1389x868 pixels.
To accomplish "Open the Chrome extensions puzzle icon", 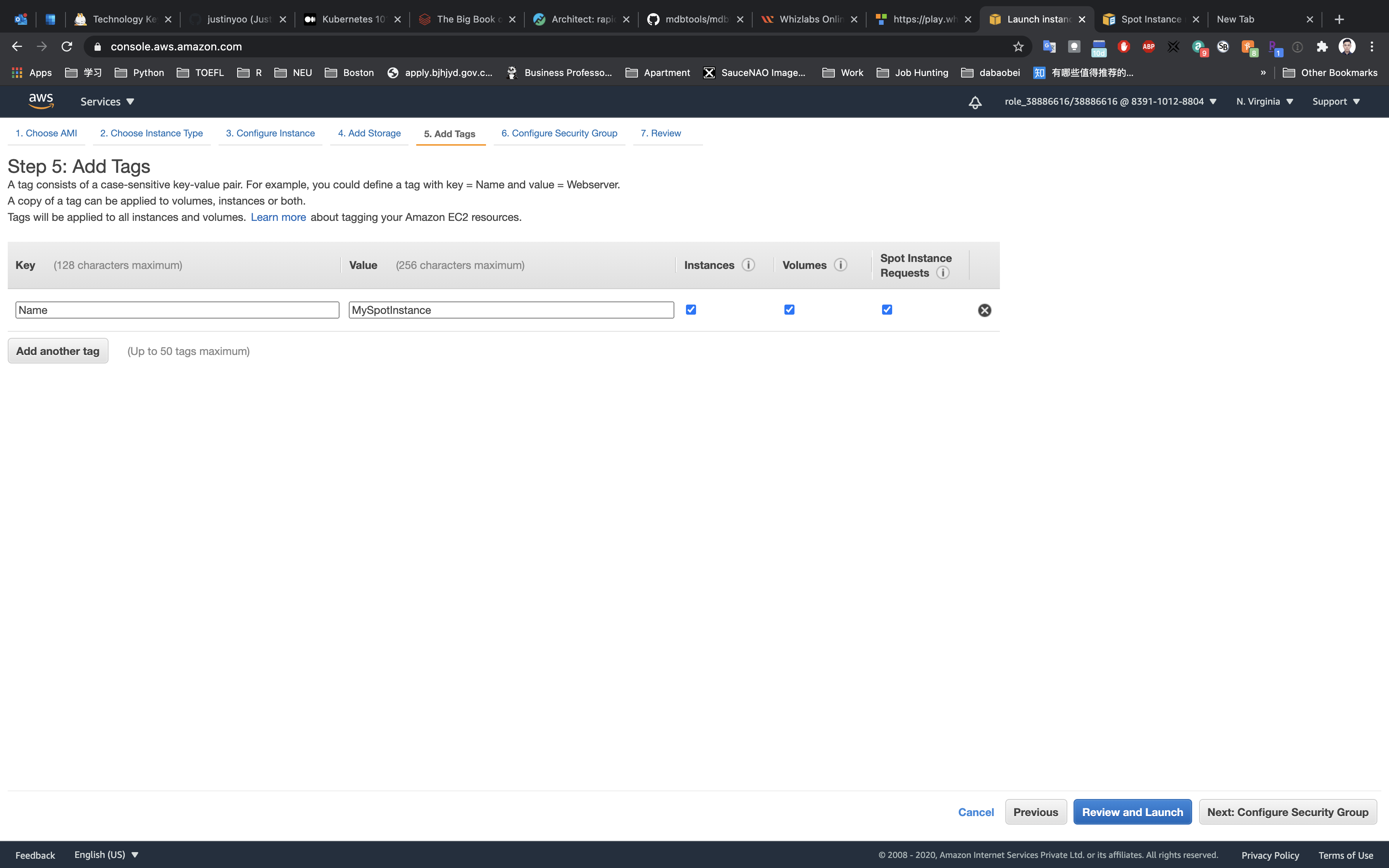I will point(1322,46).
